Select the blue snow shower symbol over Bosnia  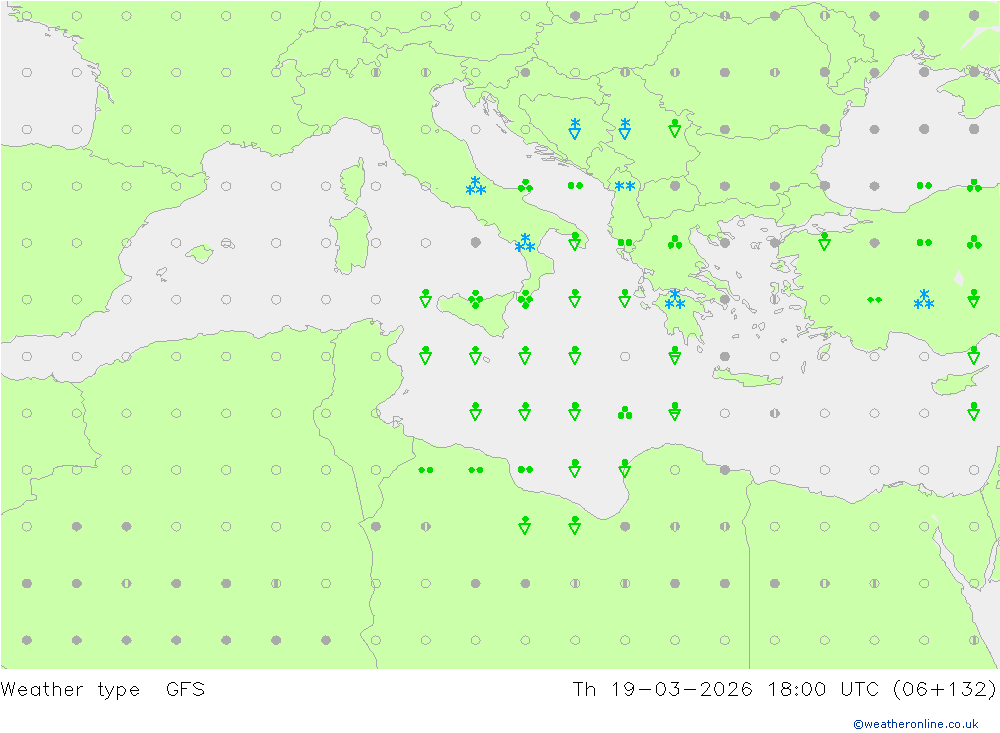coord(575,128)
